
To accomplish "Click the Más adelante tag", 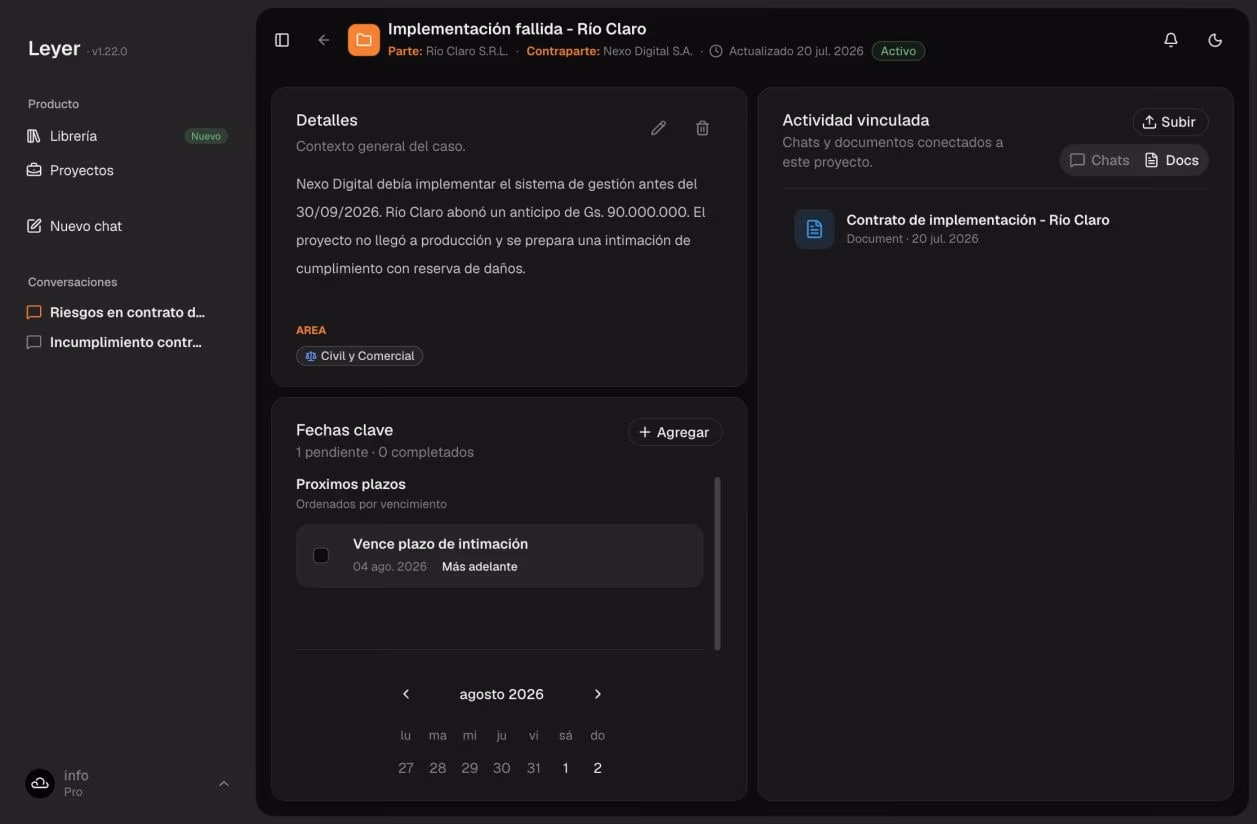I will 480,567.
